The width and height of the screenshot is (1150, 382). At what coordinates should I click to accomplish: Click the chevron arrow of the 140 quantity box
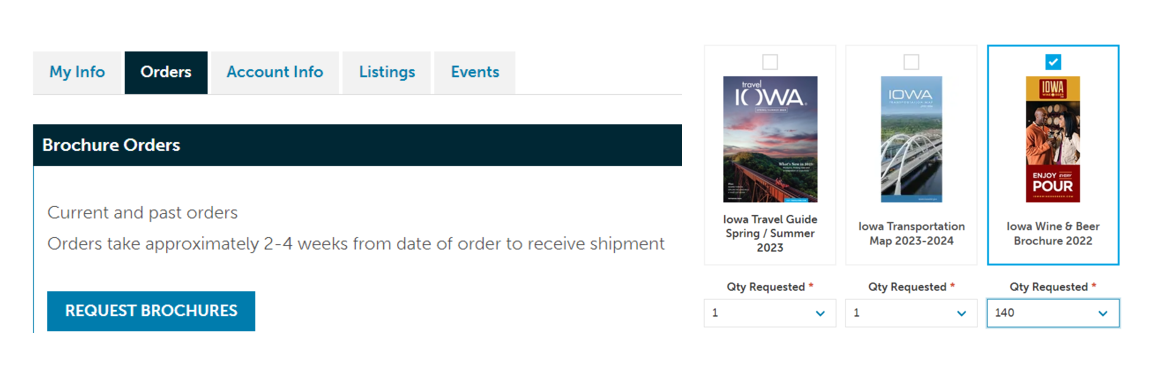(1102, 314)
